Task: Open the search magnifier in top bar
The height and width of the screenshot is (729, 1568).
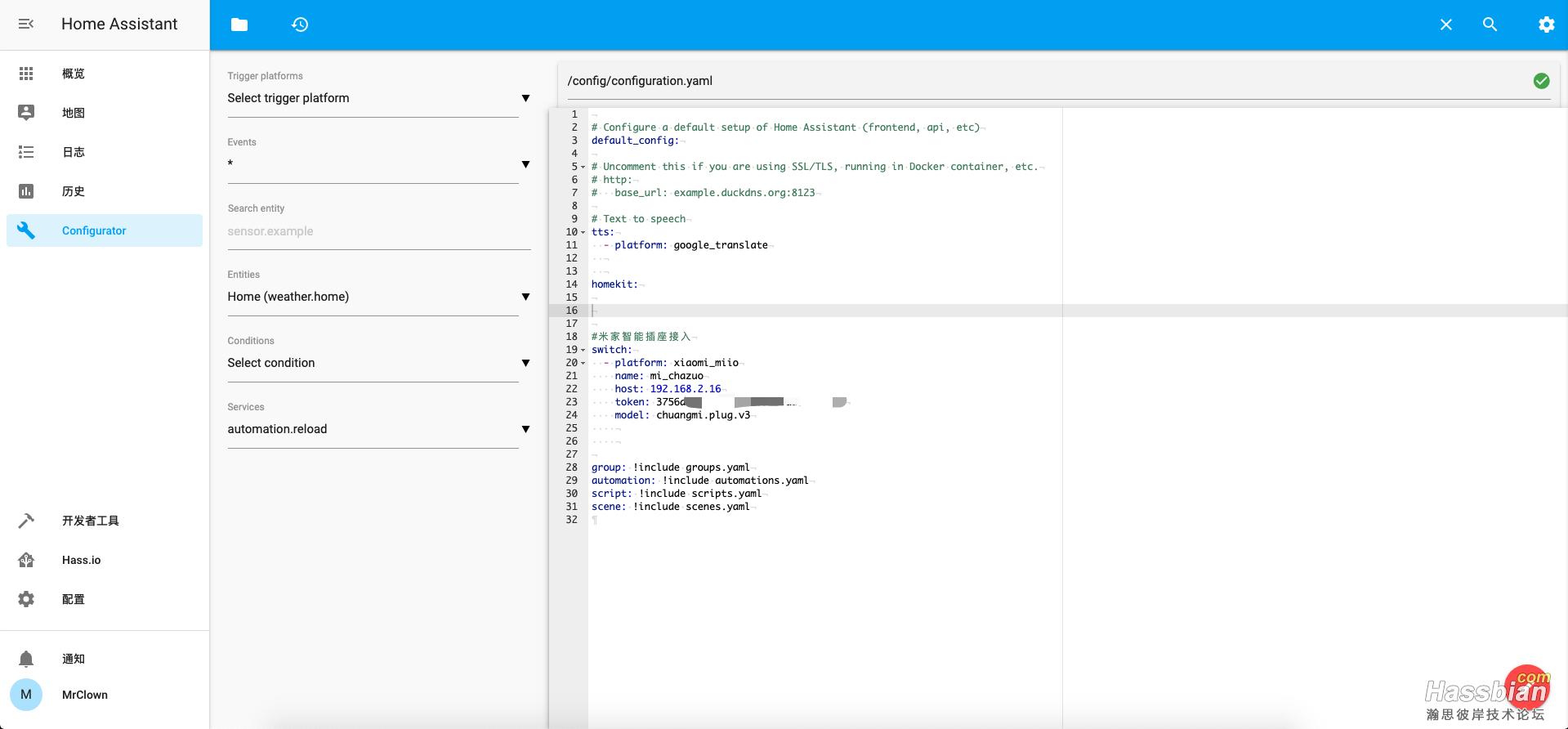Action: pyautogui.click(x=1490, y=25)
